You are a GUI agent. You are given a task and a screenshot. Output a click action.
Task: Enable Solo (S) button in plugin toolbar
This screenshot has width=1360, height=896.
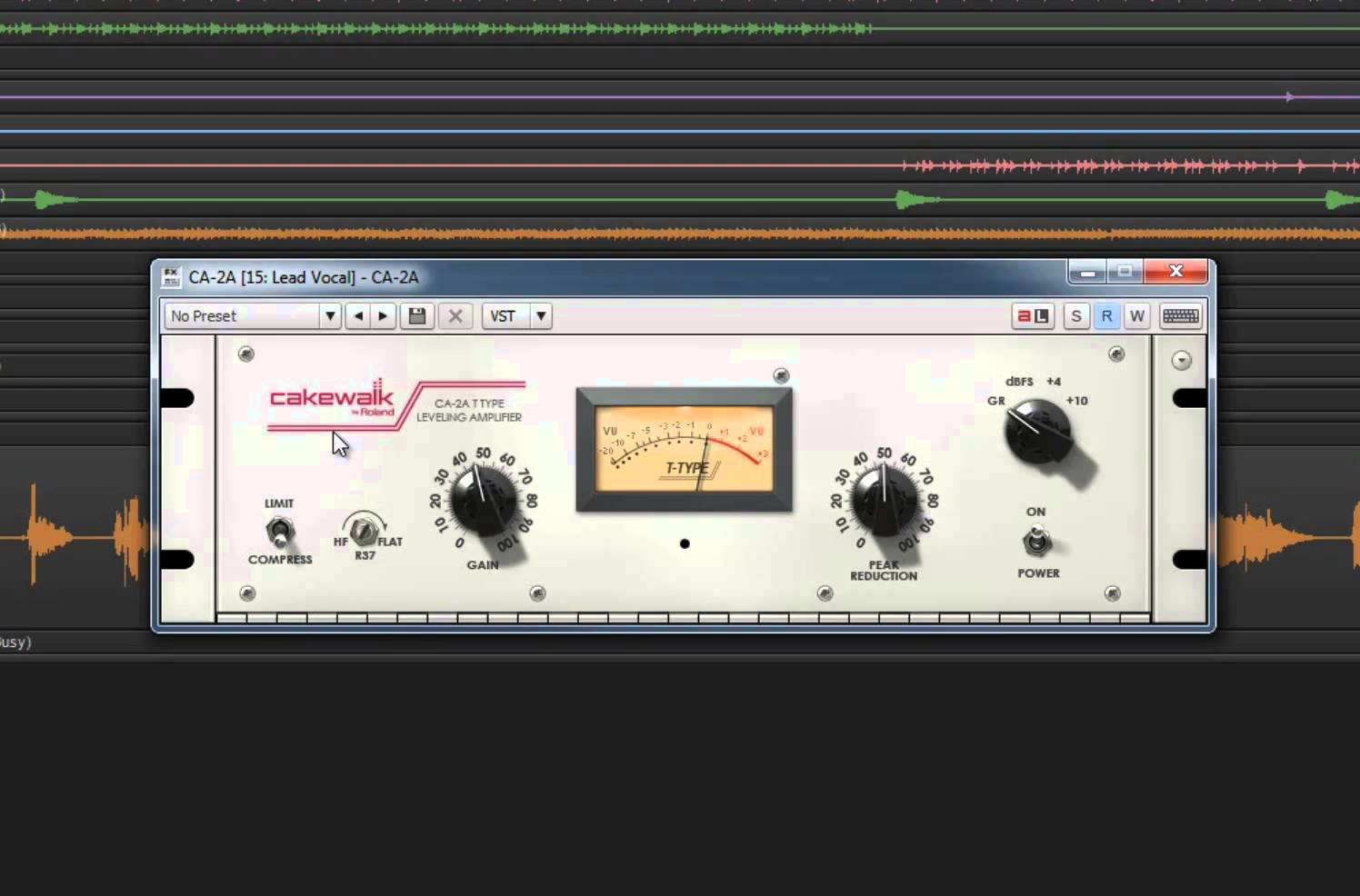(1076, 316)
